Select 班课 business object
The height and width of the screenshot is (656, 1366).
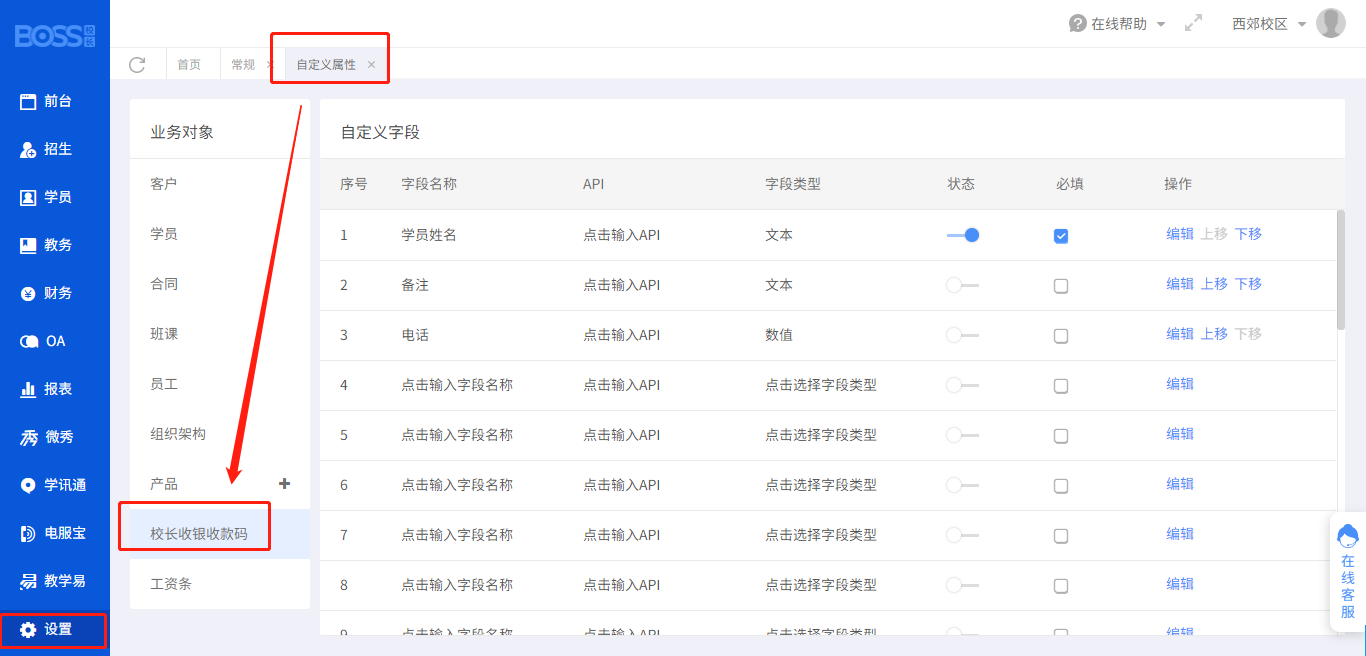point(220,334)
